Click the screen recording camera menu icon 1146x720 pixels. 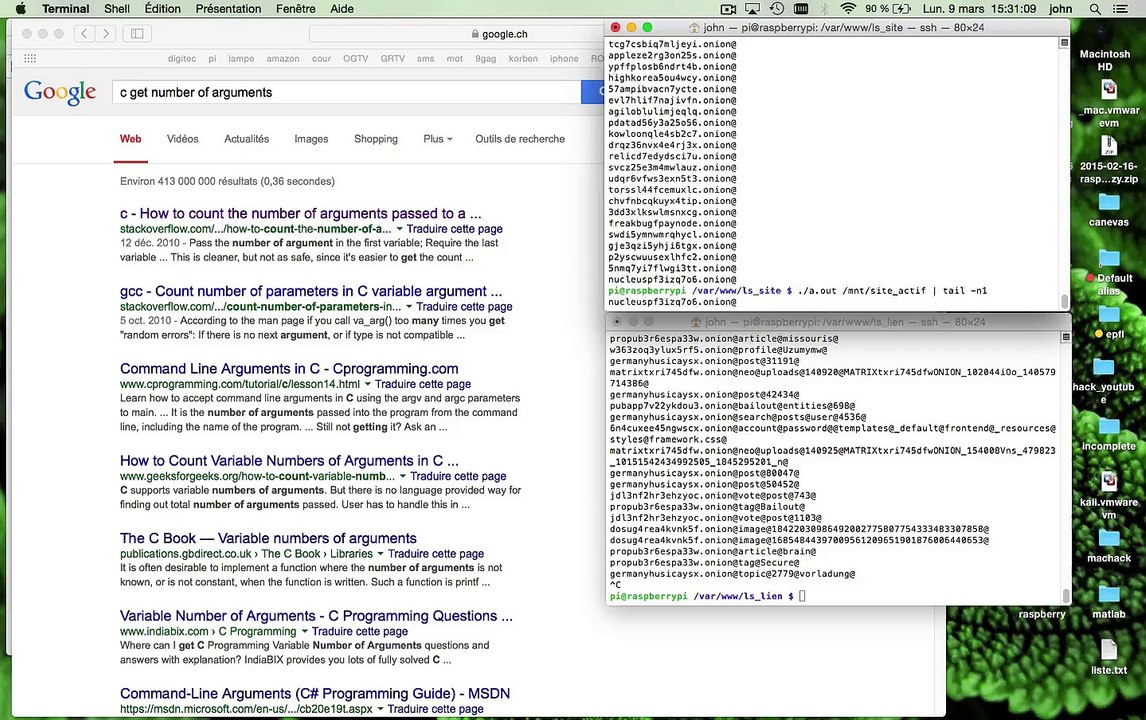728,9
